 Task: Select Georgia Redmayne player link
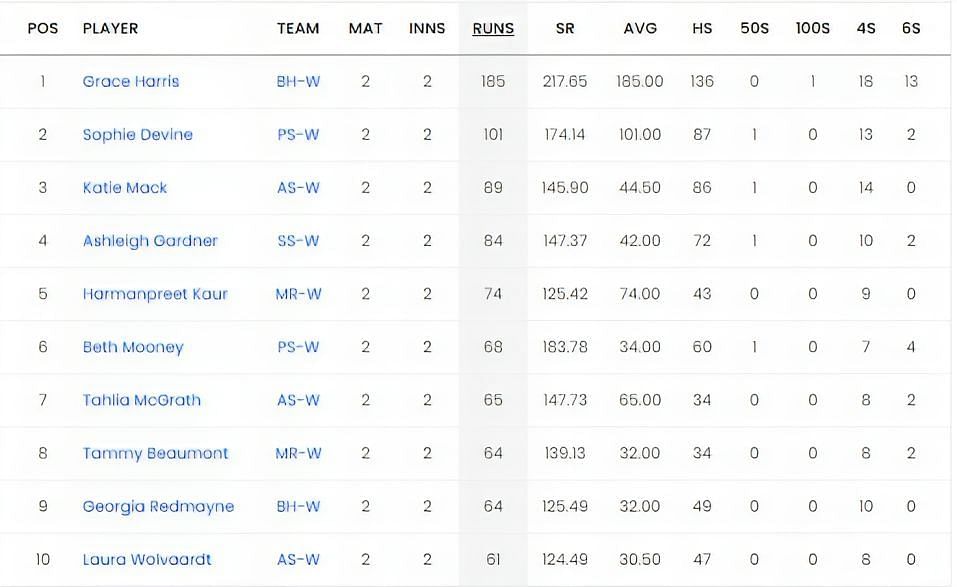tap(158, 506)
